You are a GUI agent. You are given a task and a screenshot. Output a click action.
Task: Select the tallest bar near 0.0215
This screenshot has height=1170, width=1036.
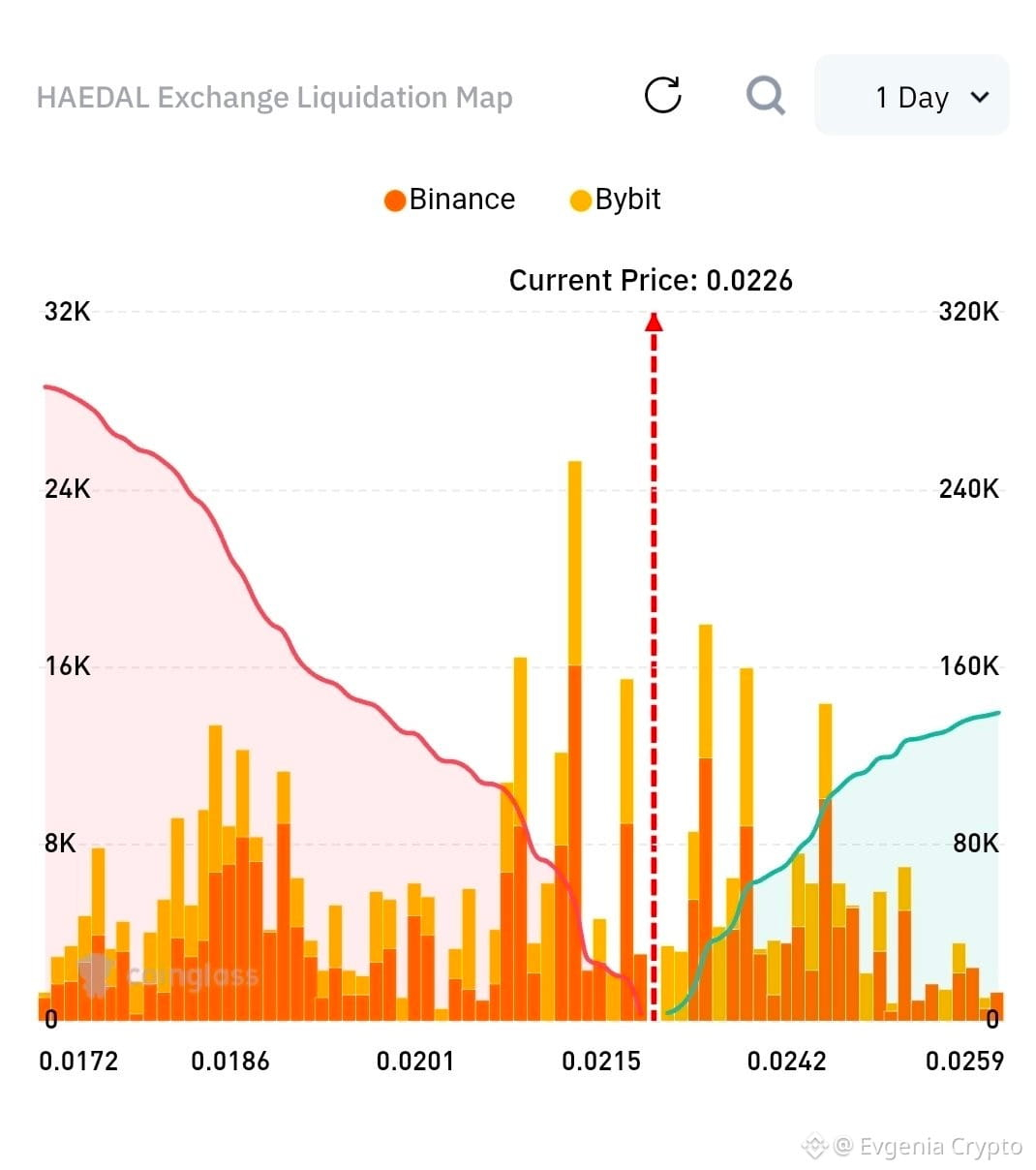(575, 740)
